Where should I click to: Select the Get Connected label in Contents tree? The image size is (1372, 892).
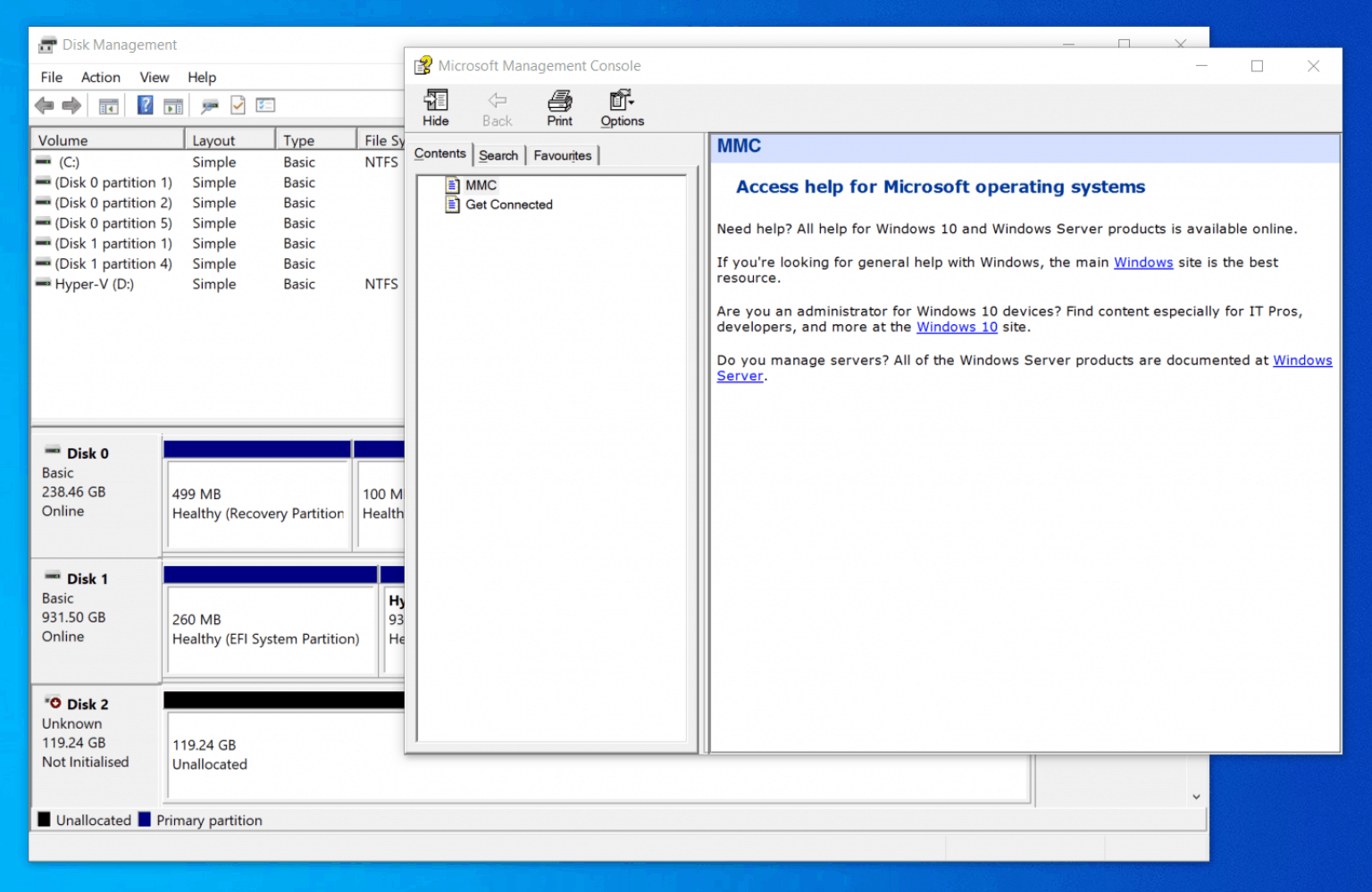[509, 204]
